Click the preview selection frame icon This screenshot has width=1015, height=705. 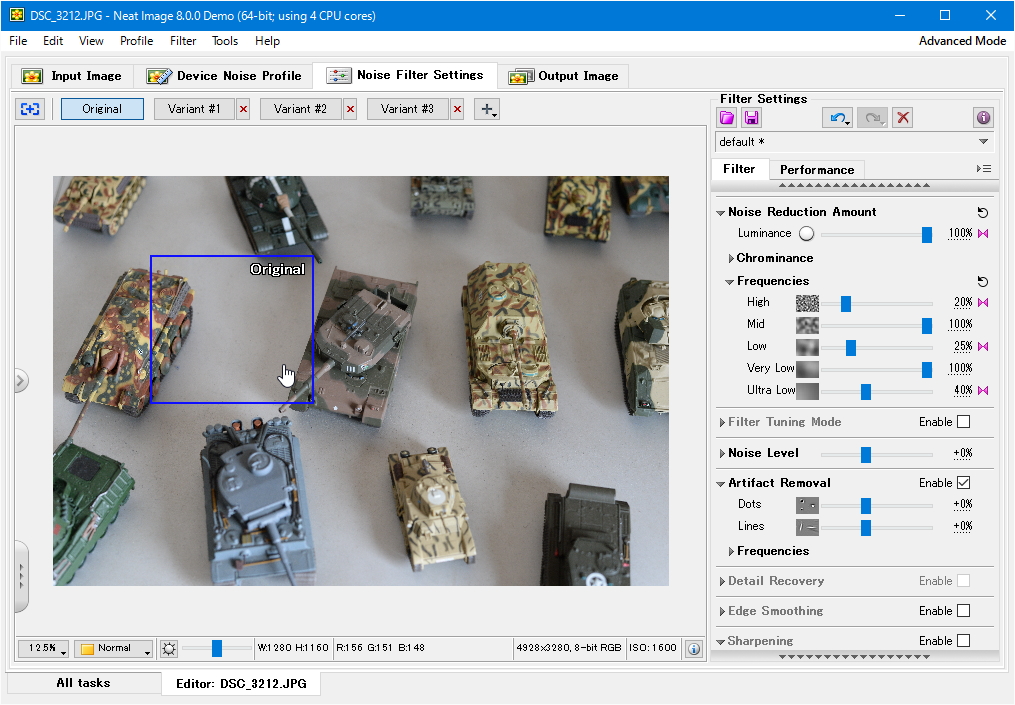[31, 109]
